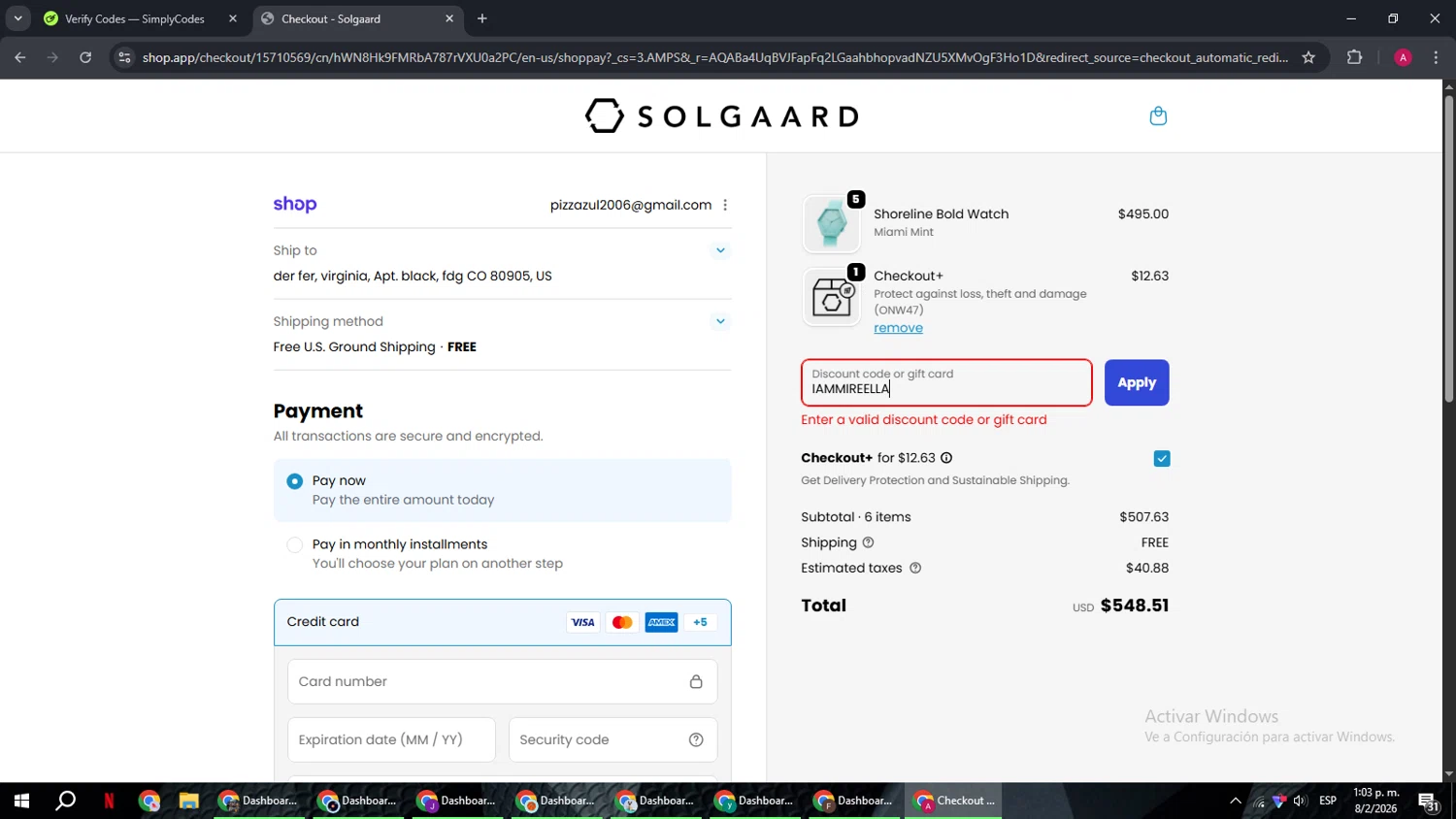Click the taskbar volume icon
This screenshot has height=819, width=1456.
tap(1300, 801)
